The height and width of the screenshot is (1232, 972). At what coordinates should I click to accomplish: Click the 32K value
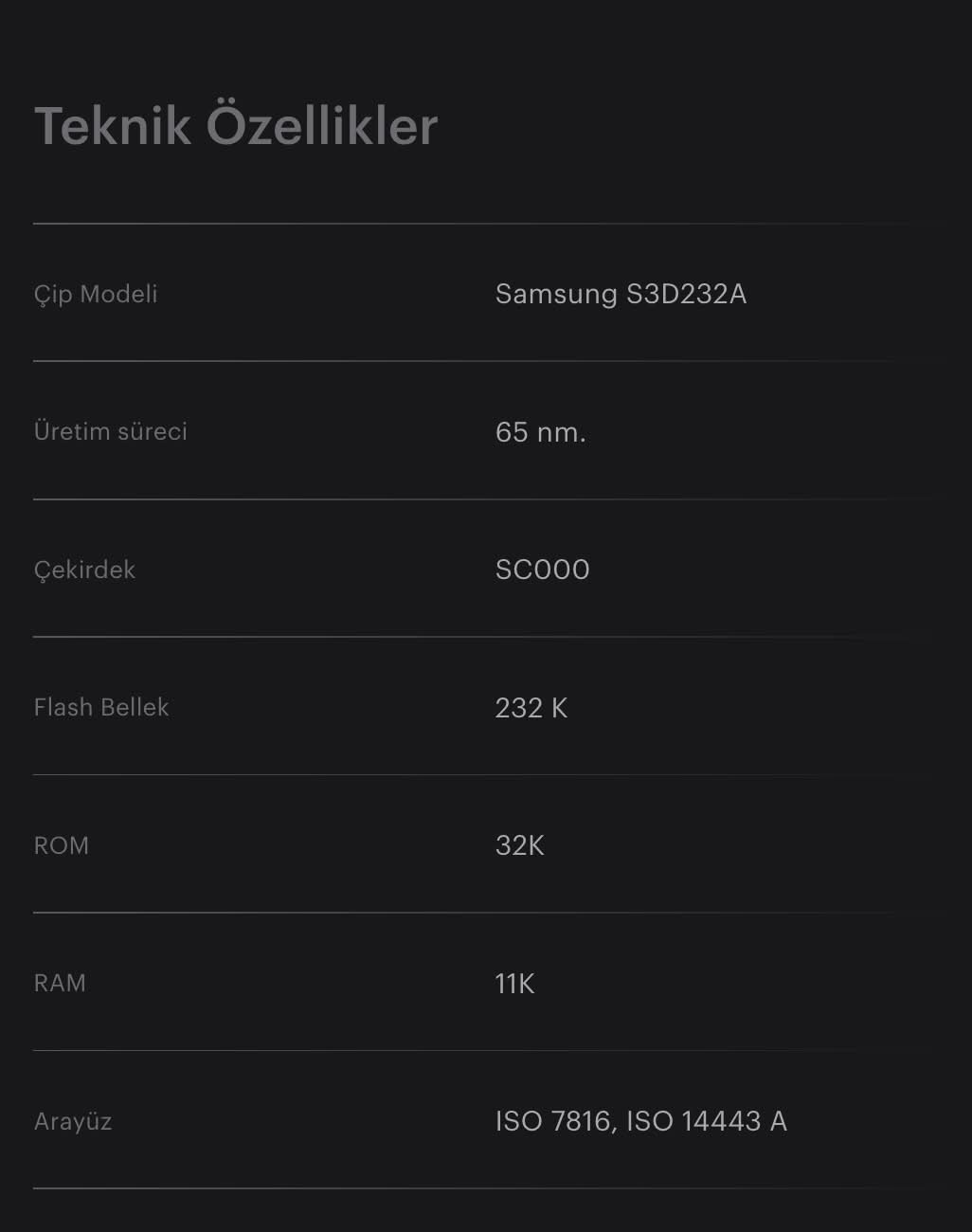[519, 845]
